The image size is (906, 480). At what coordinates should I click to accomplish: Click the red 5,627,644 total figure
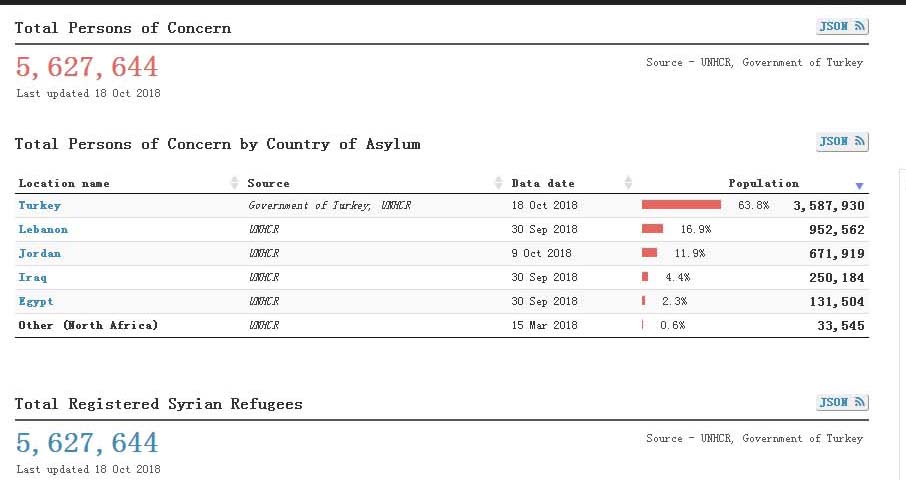[x=87, y=67]
